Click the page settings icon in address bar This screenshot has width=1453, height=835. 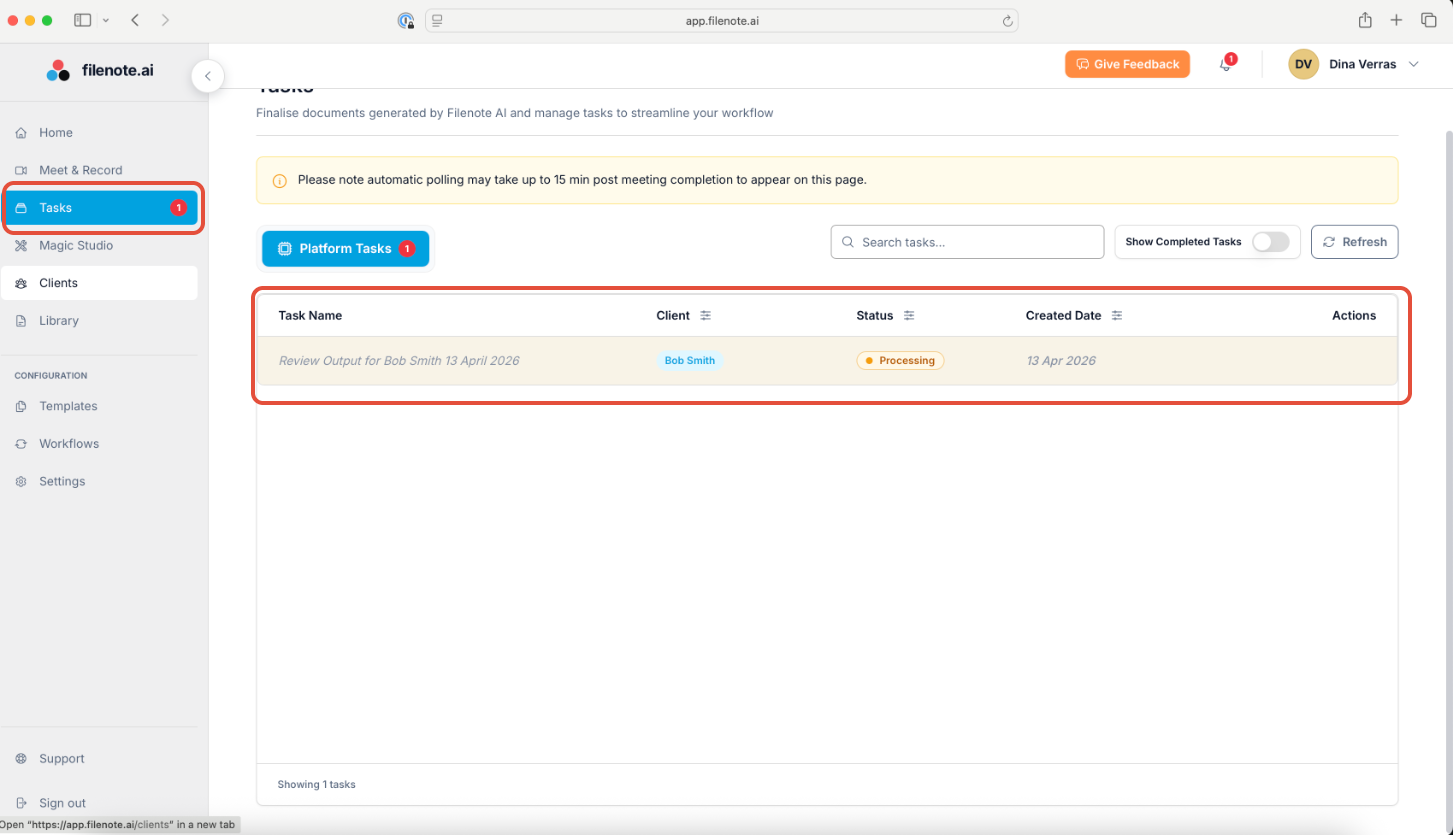click(438, 20)
